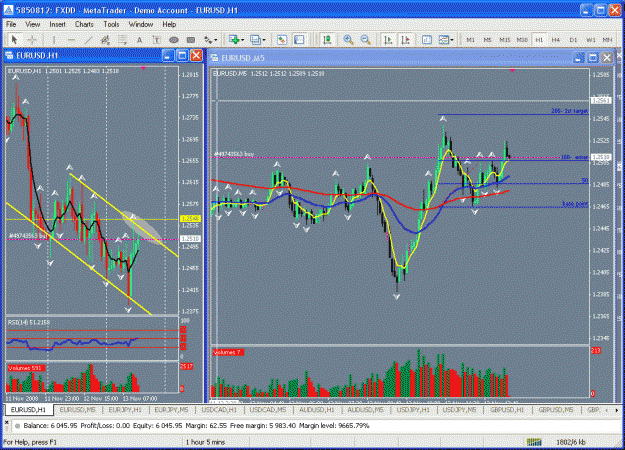Screen dimensions: 625x450
Task: Switch to the AUDUSD,H1 chart tab
Action: click(x=317, y=410)
